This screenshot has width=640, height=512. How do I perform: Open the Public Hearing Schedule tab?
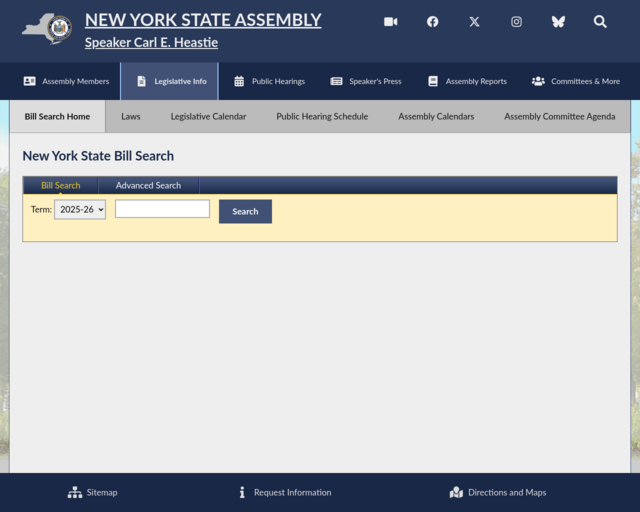coord(322,116)
